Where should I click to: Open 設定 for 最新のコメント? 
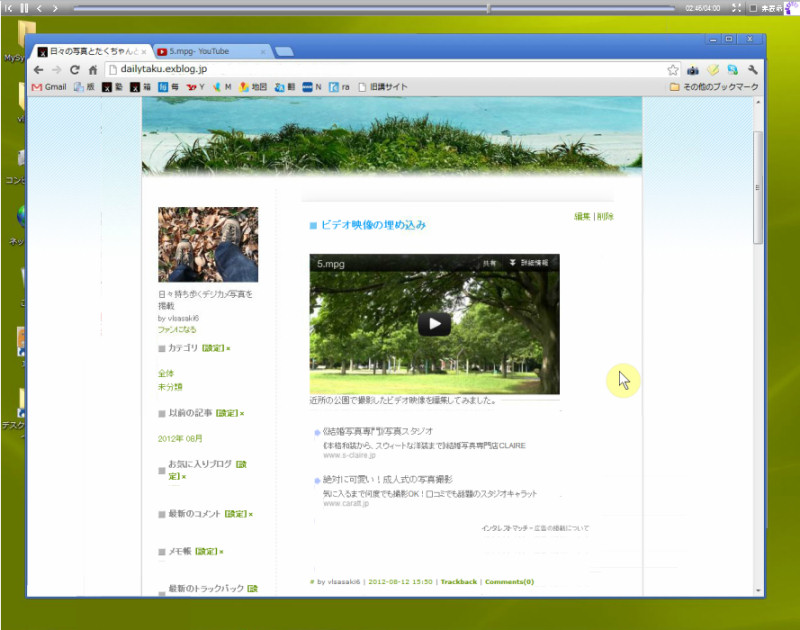tap(236, 514)
